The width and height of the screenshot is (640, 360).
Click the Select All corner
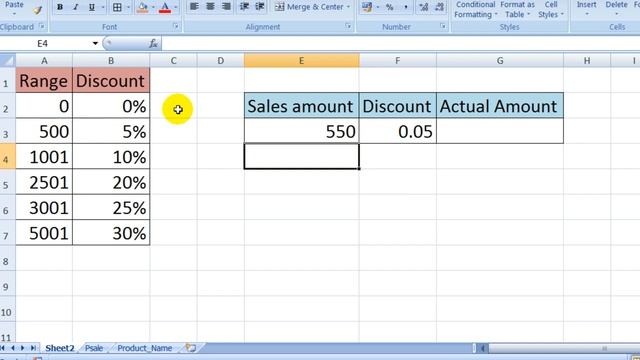click(x=7, y=61)
